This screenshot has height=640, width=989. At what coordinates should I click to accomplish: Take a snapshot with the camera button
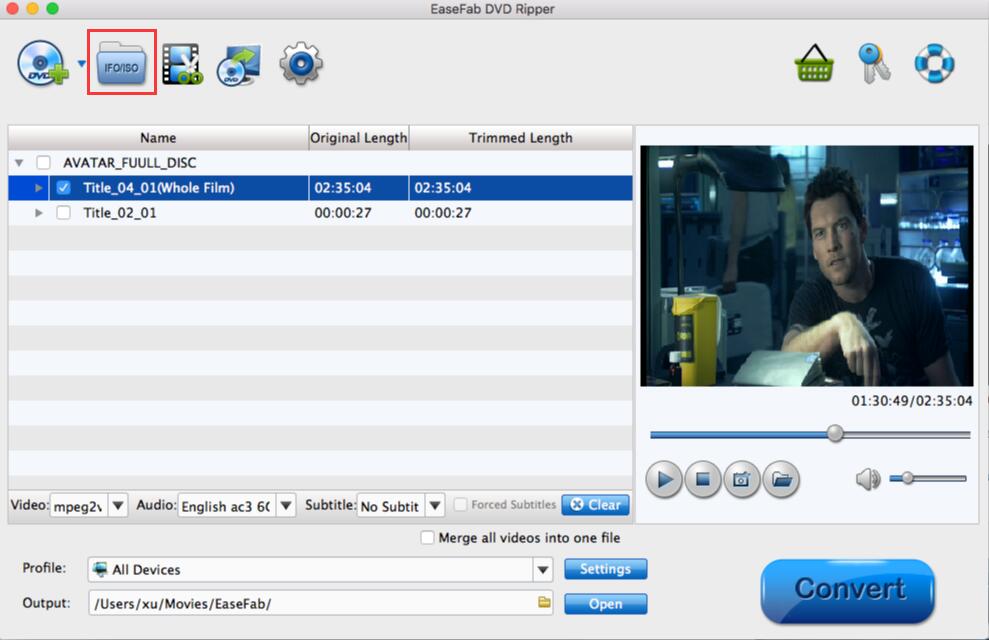point(741,480)
